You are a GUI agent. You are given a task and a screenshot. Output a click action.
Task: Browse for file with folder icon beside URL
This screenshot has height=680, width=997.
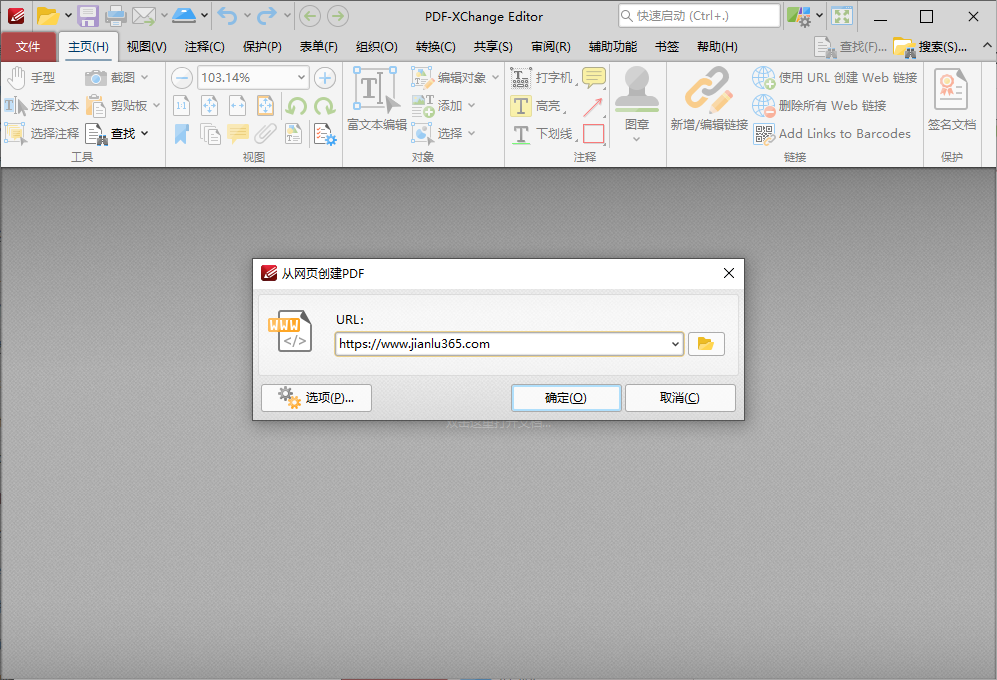point(706,344)
